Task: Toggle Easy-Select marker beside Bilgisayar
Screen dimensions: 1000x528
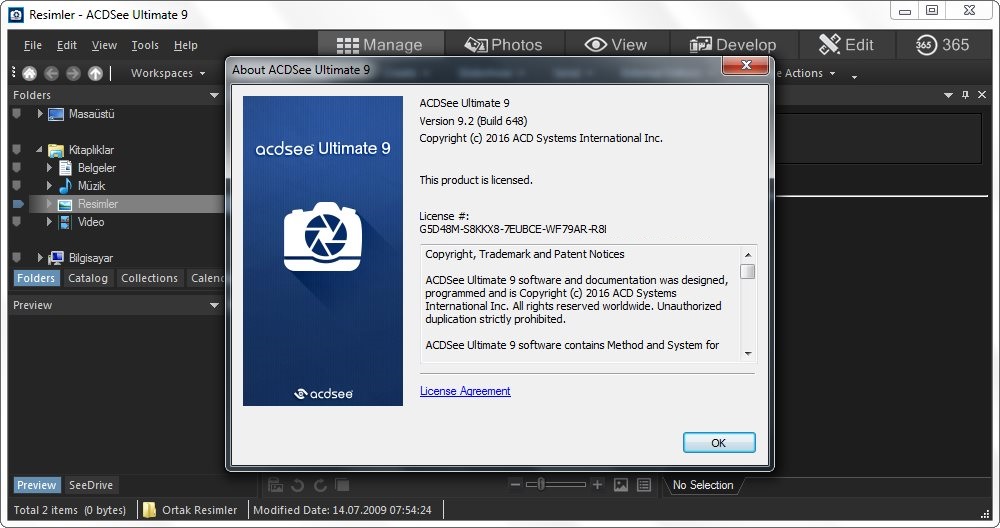Action: (x=17, y=258)
